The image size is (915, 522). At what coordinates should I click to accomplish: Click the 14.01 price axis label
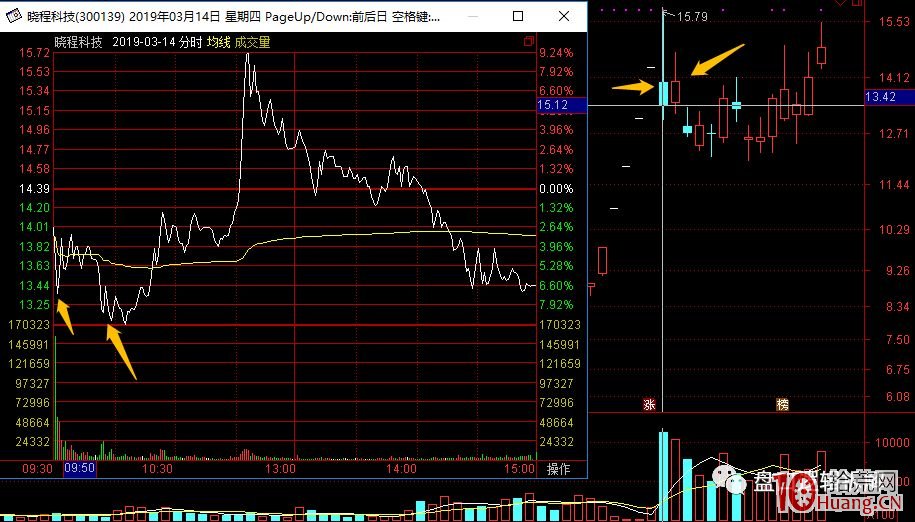pyautogui.click(x=34, y=227)
